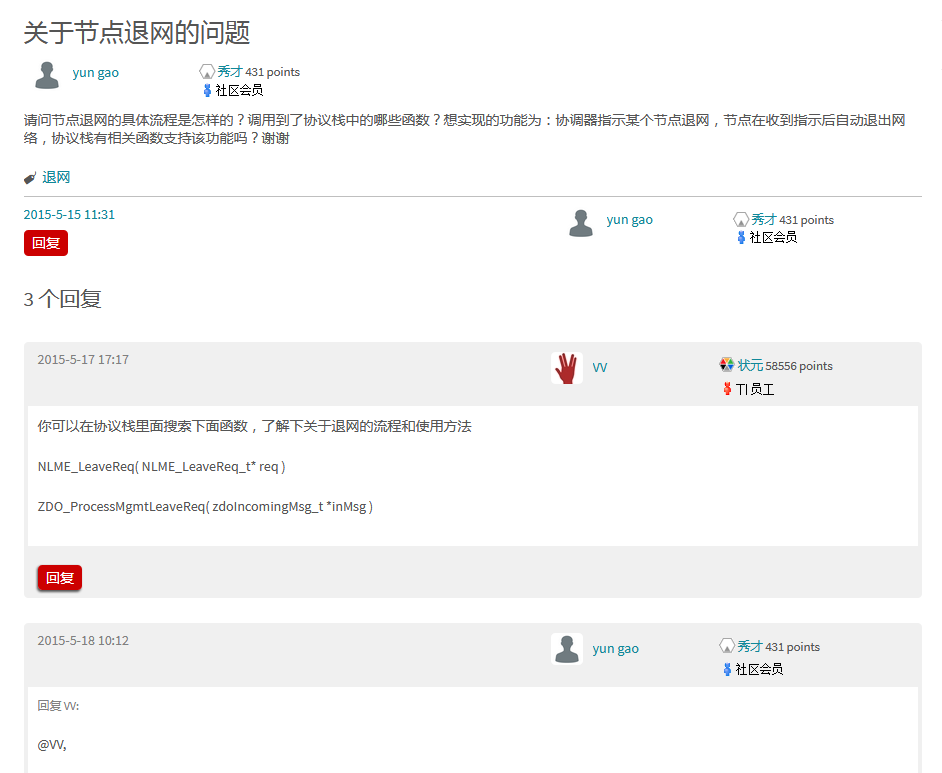Click member icon beside 社区会员 in the question footer
Image resolution: width=942 pixels, height=773 pixels.
pyautogui.click(x=741, y=238)
